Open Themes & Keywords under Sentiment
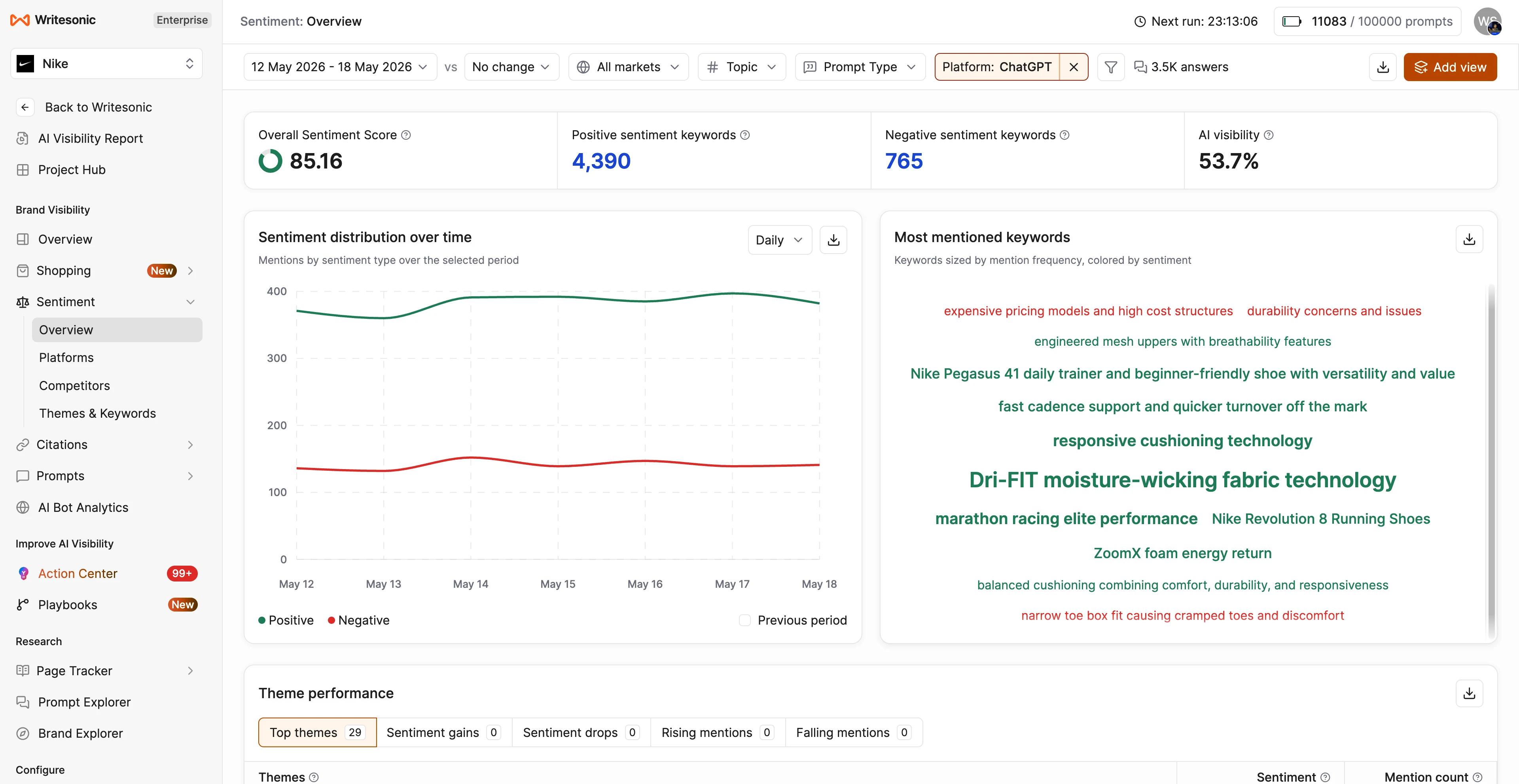1519x784 pixels. (117, 413)
